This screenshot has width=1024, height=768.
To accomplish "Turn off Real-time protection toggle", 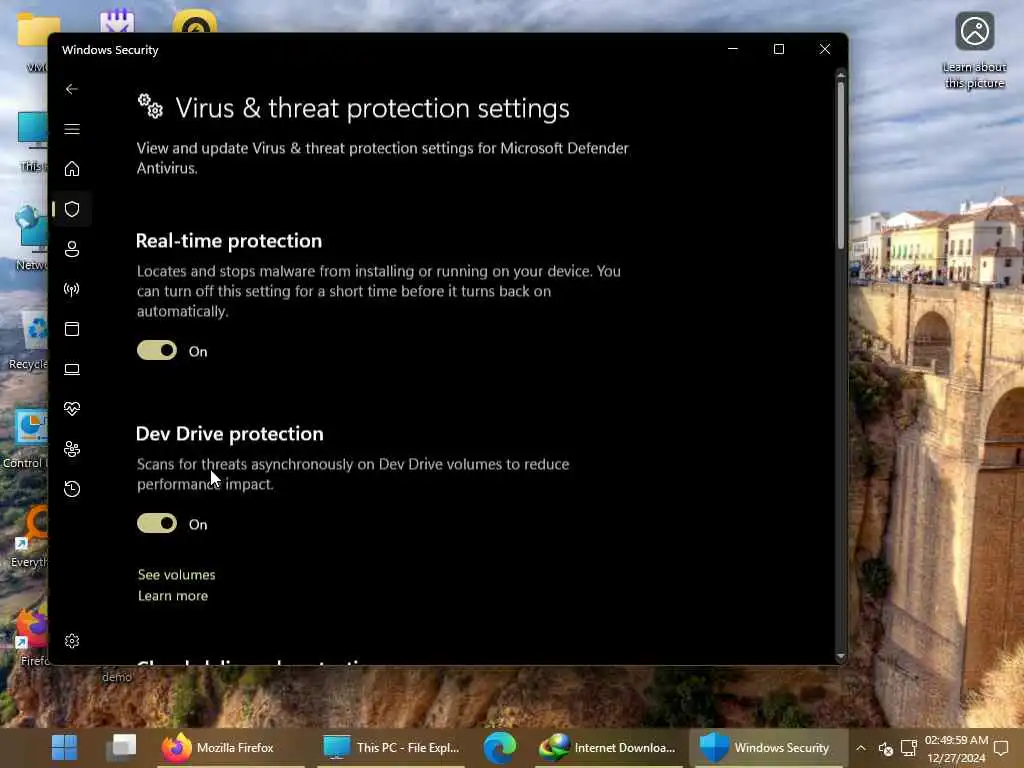I will 157,350.
